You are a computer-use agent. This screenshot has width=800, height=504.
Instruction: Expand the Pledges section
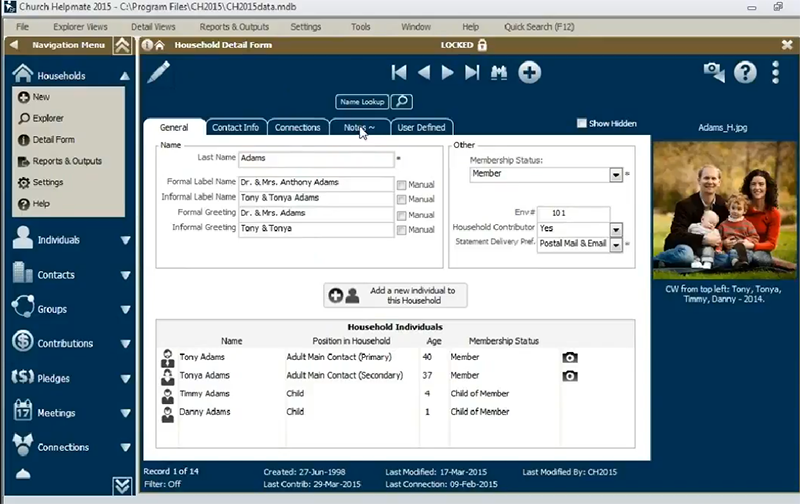coord(125,379)
